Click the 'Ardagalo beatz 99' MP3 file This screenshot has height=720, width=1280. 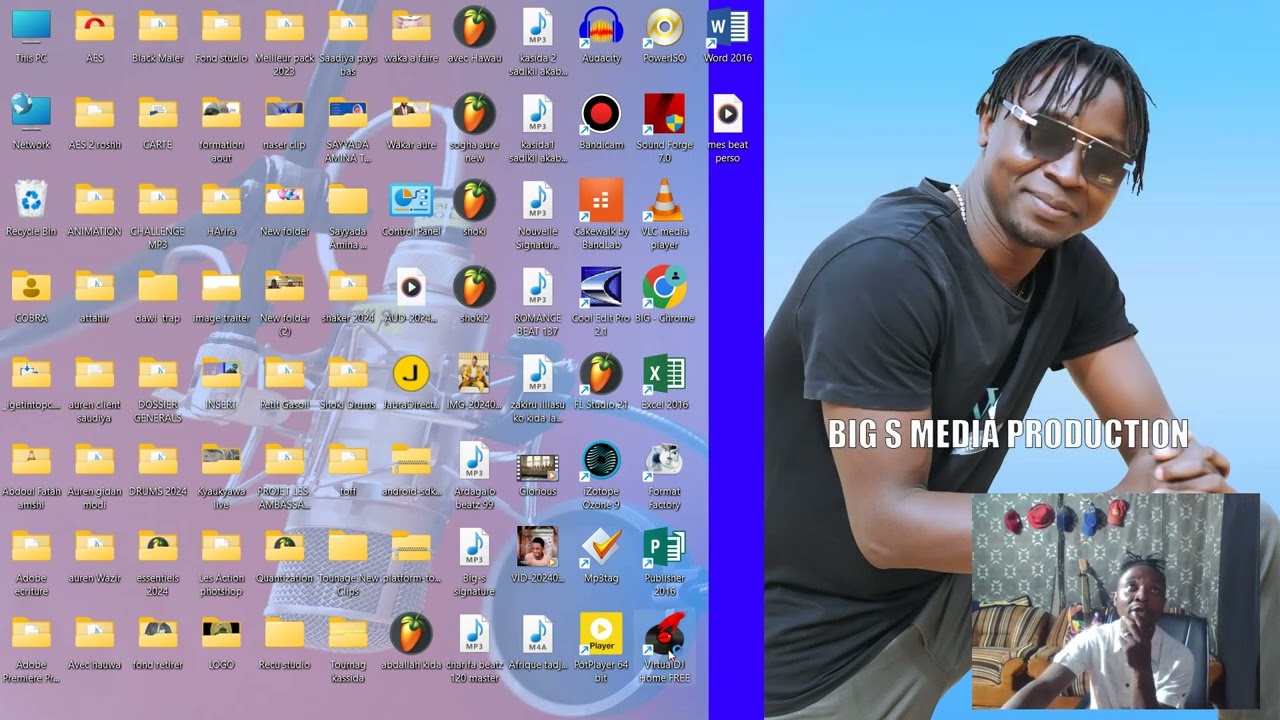[475, 461]
